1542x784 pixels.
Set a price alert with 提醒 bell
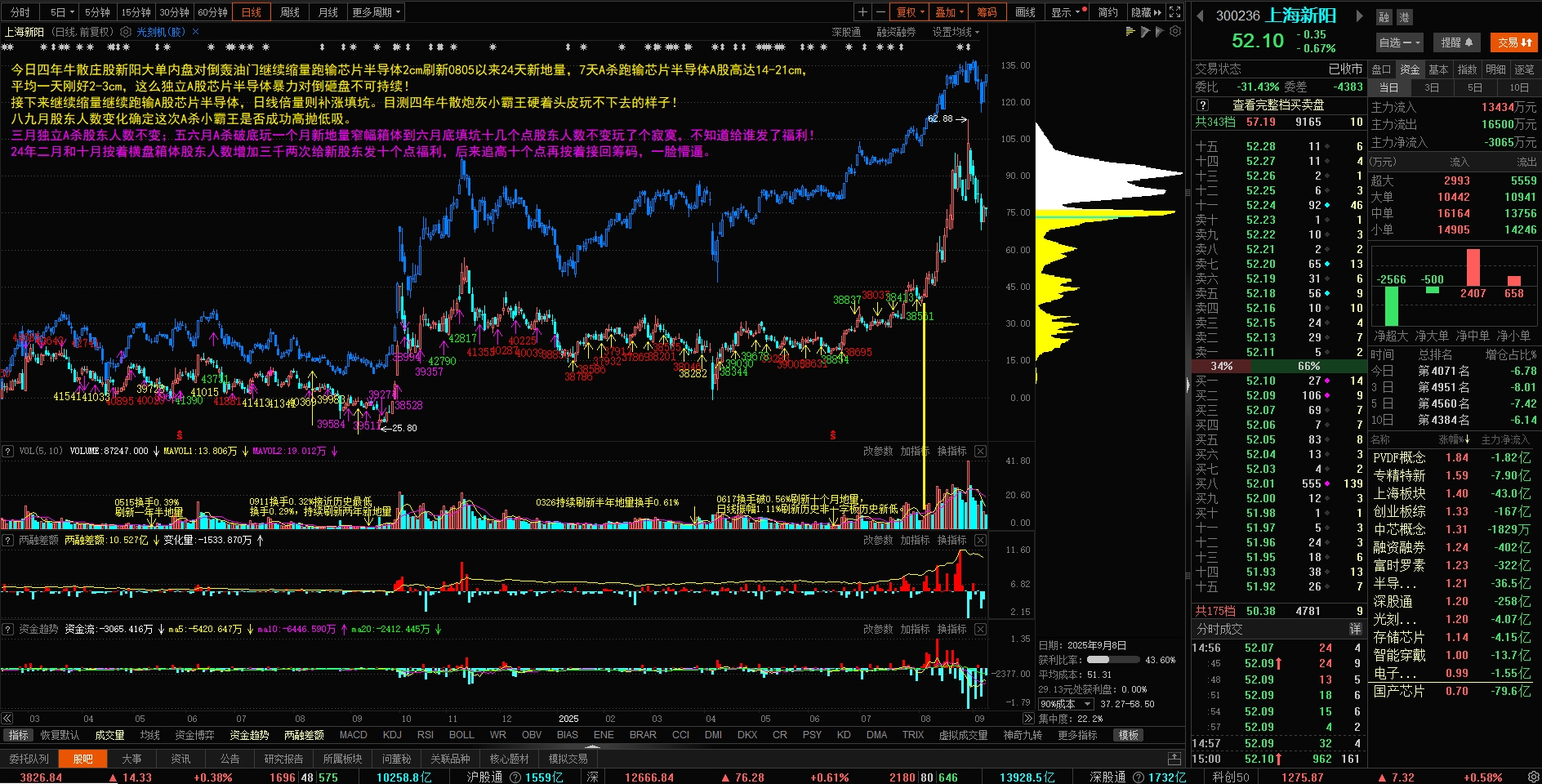tap(1457, 42)
